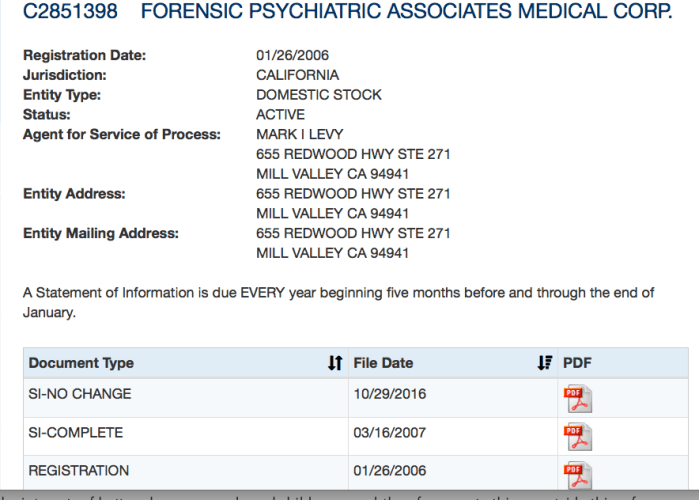Viewport: 699px width, 500px height.
Task: Click the Statement of Information notice text
Action: (338, 302)
